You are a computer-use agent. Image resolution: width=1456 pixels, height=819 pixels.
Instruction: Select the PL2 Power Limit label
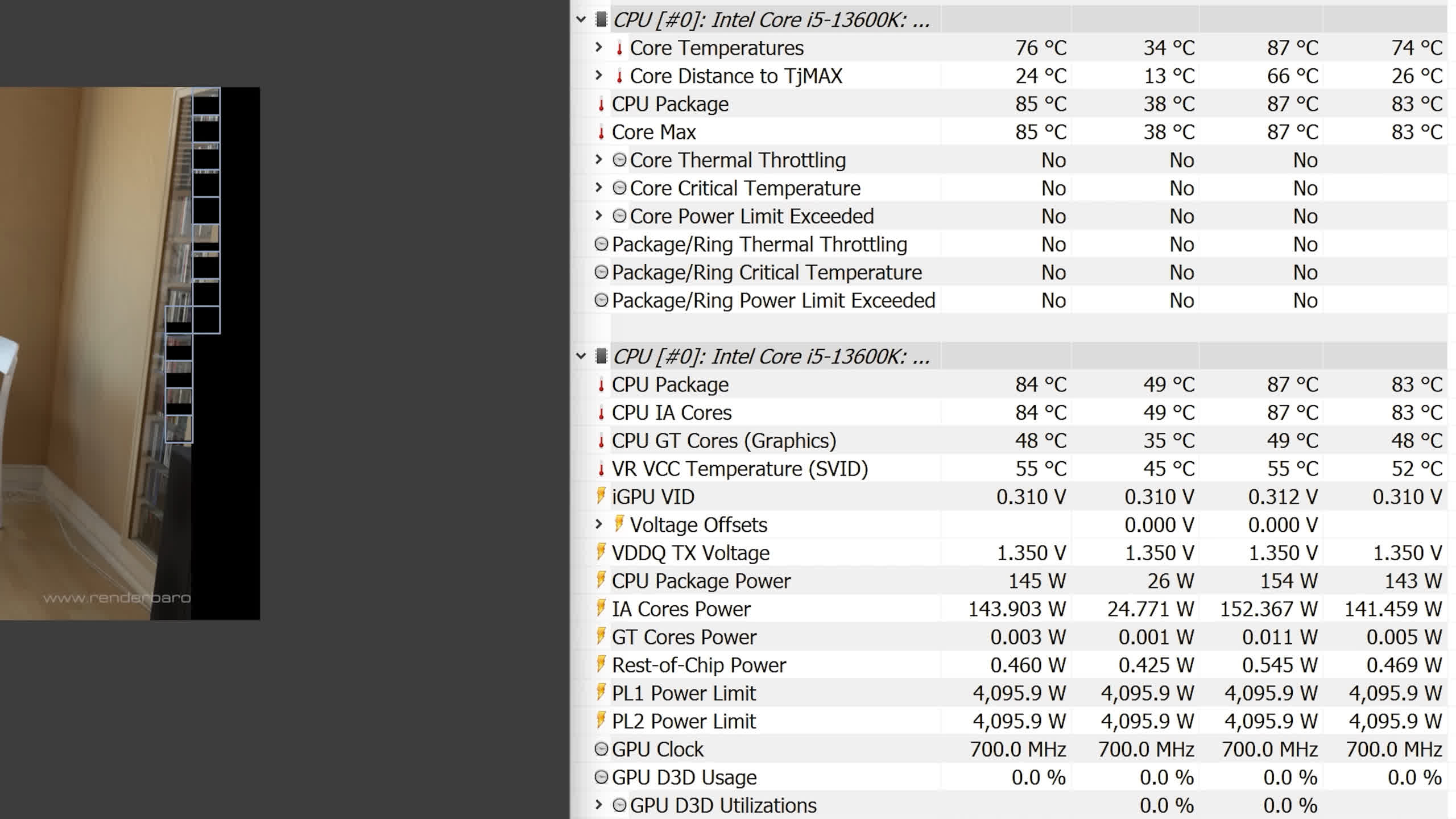tap(684, 721)
